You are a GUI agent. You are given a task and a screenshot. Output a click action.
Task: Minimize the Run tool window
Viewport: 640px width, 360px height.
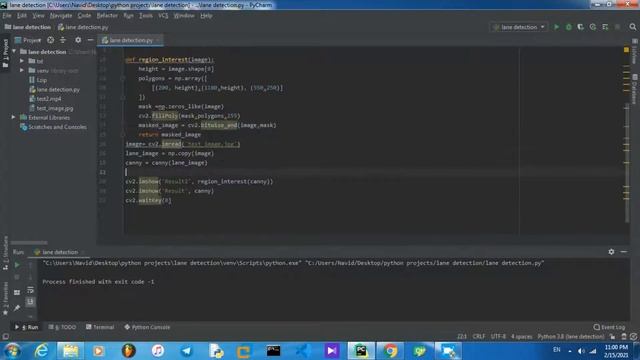(x=624, y=252)
